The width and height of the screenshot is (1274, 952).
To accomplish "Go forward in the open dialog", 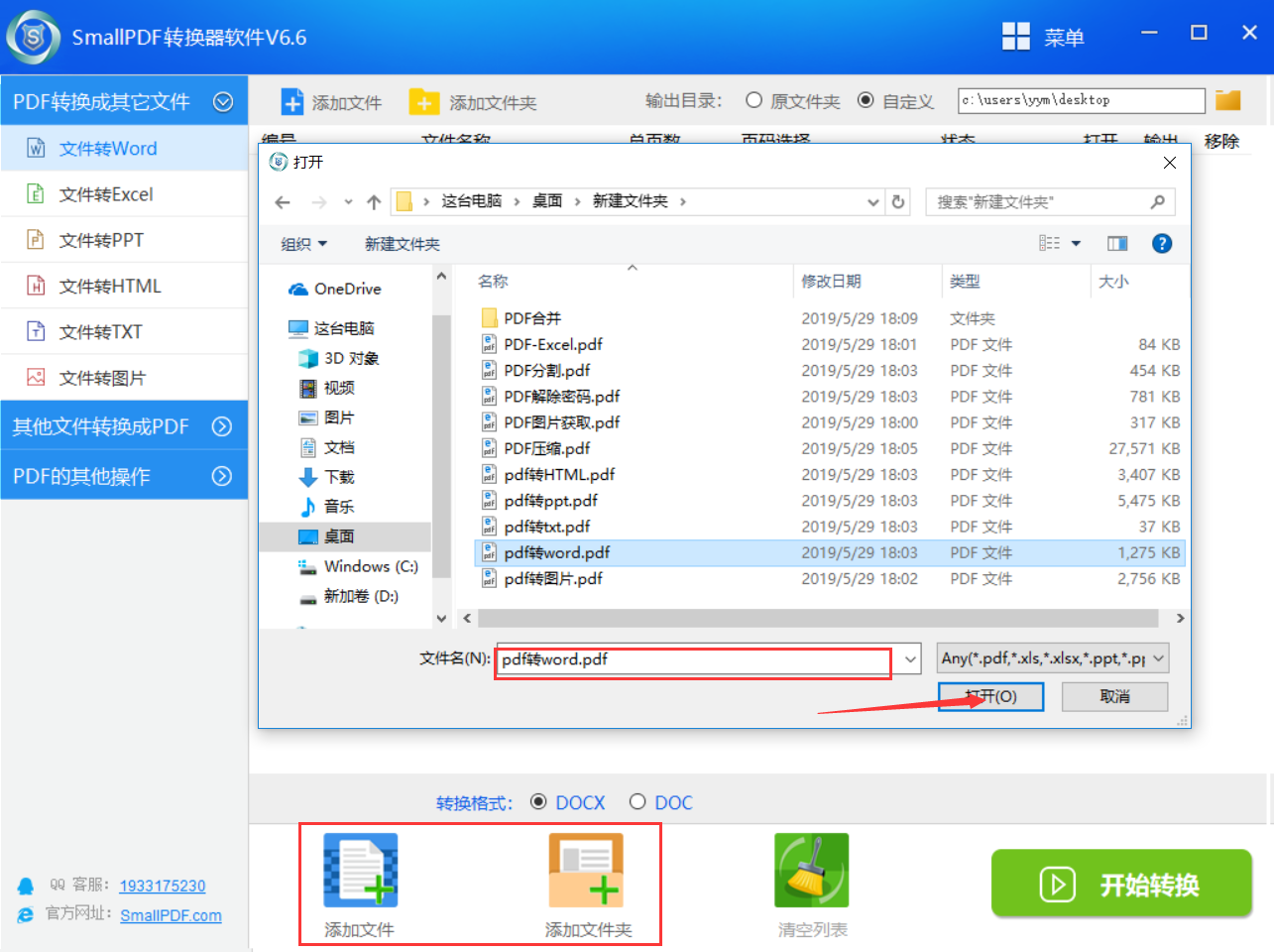I will [319, 202].
